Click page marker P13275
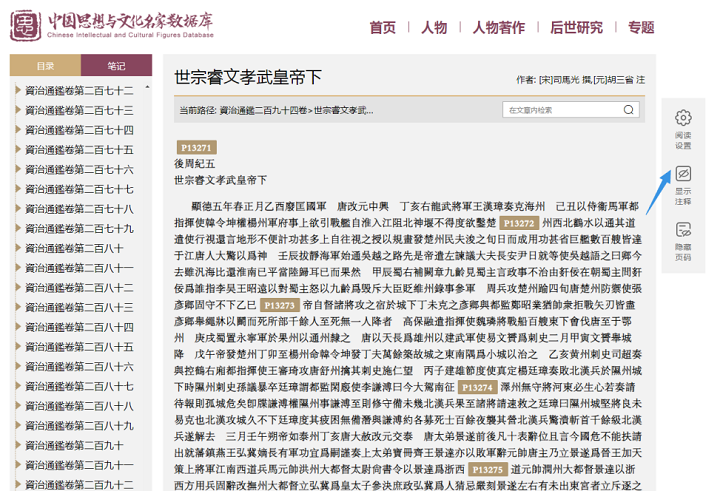This screenshot has width=720, height=491. click(x=487, y=468)
